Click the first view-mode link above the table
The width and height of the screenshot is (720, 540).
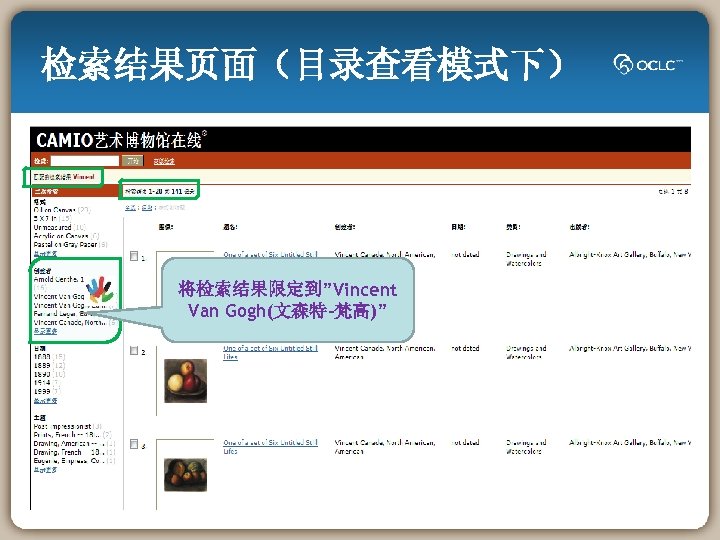[x=130, y=208]
